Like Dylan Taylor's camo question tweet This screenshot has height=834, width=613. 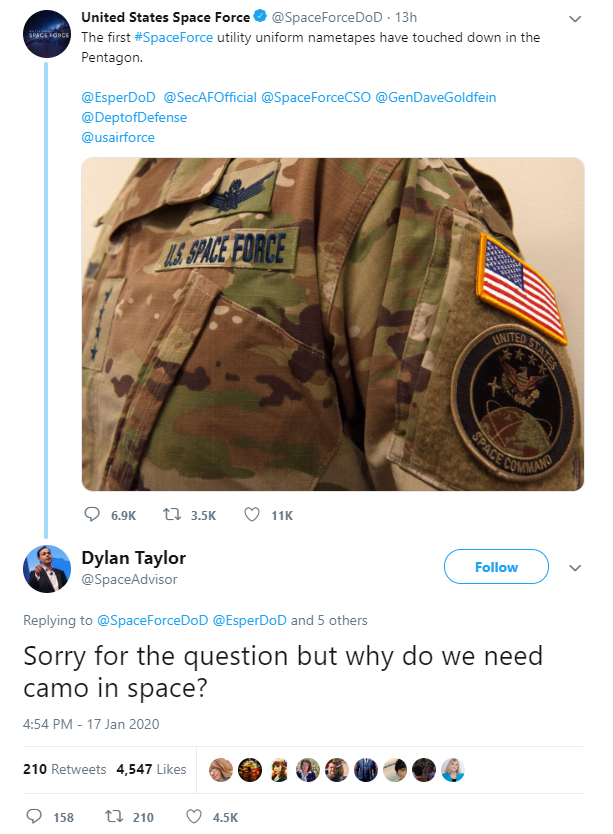coord(196,817)
